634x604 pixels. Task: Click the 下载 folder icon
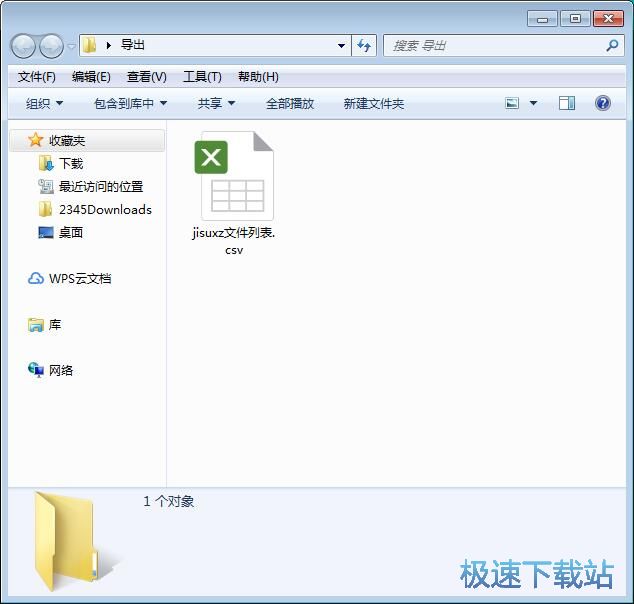tap(46, 164)
